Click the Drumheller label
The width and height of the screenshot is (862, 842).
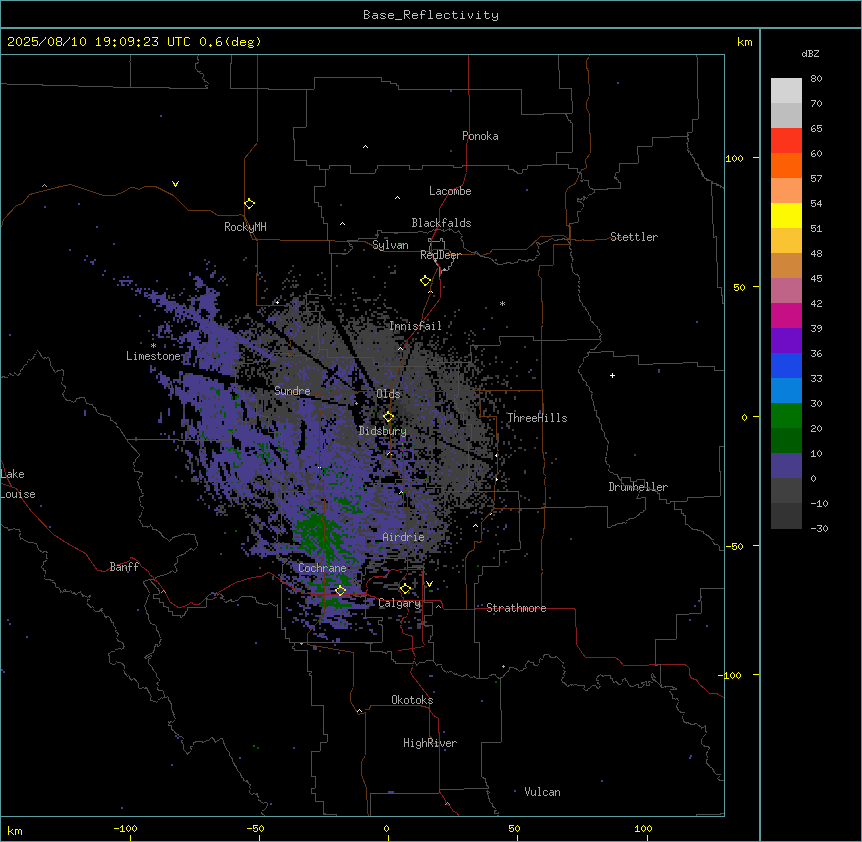tap(638, 487)
